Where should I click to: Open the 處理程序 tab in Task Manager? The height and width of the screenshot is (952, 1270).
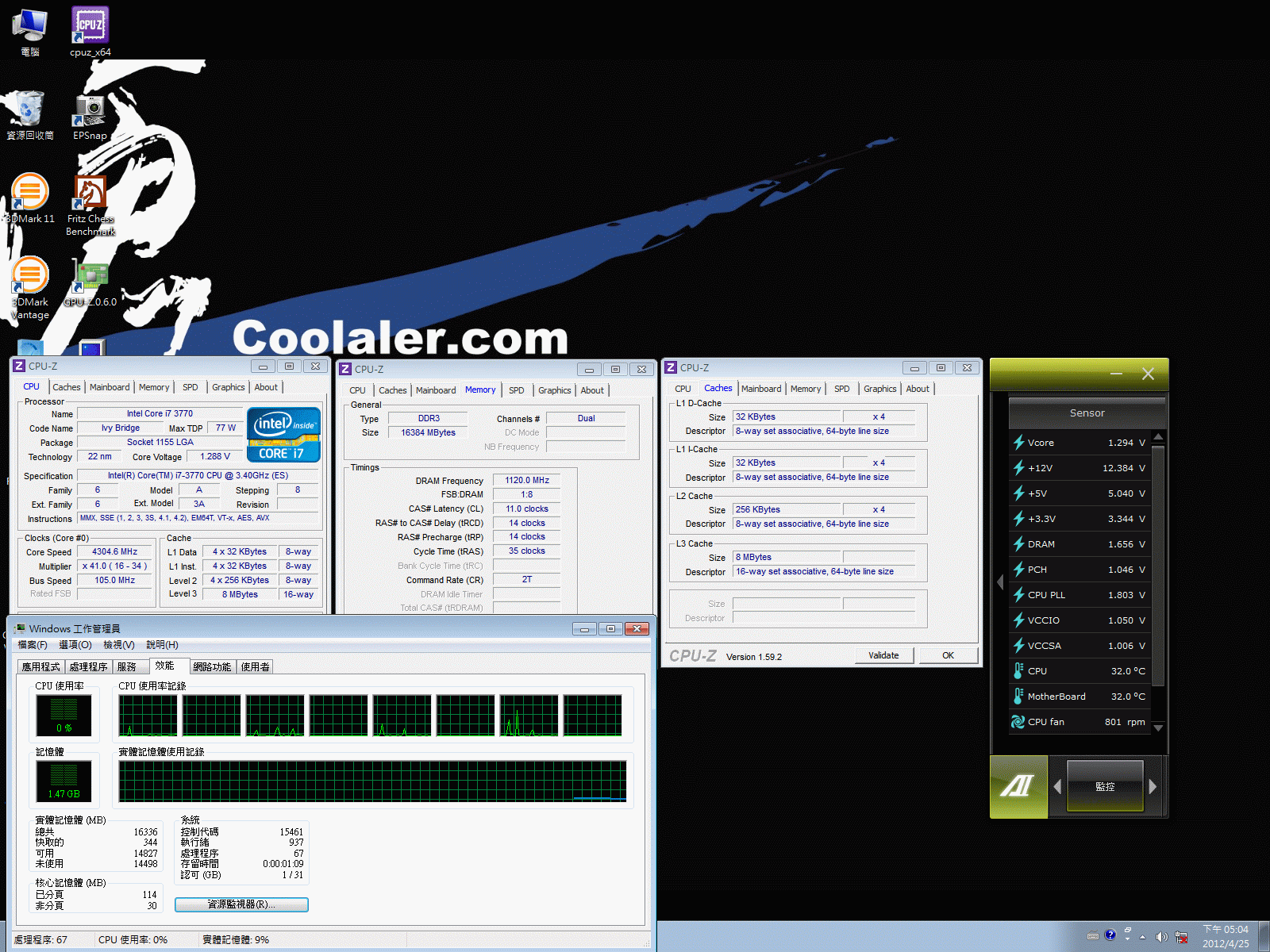pos(88,667)
